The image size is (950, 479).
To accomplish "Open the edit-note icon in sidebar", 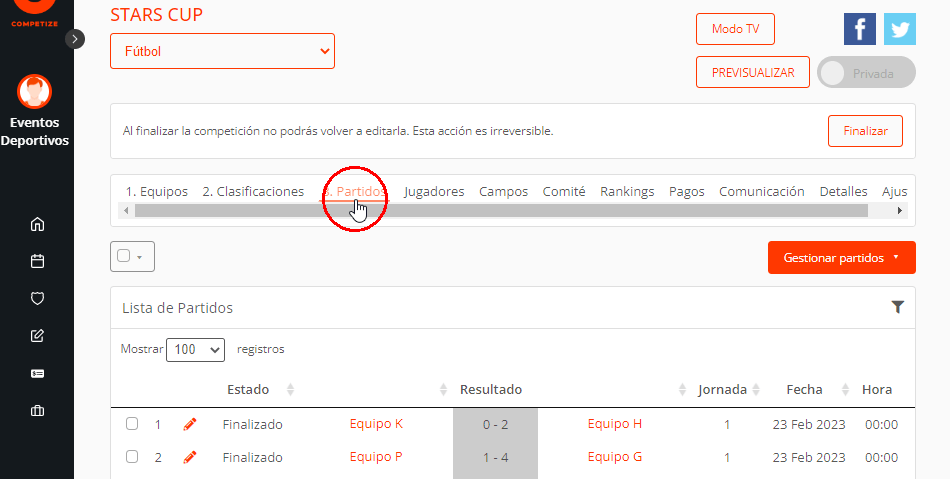I will click(38, 335).
